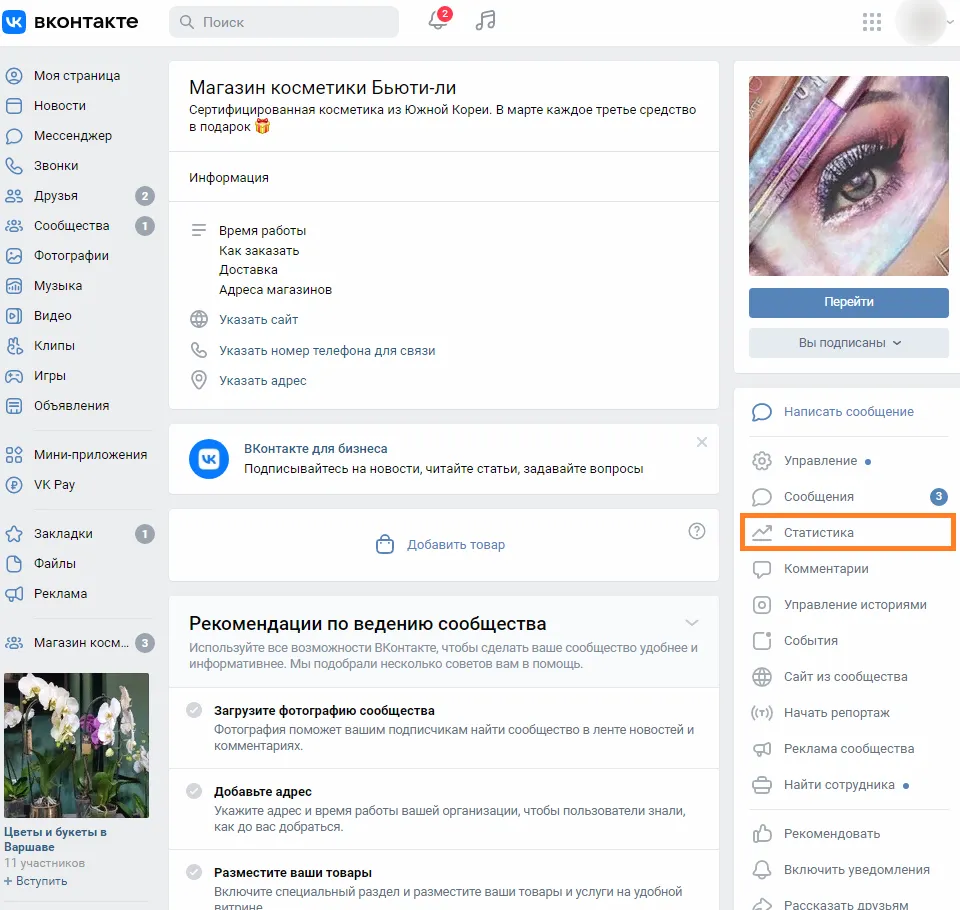Open the notifications bell

[437, 20]
